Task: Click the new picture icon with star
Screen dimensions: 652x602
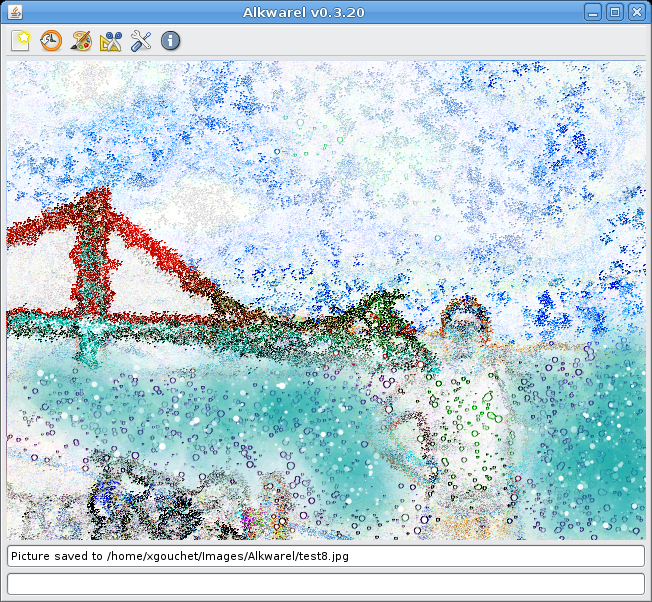Action: coord(20,41)
